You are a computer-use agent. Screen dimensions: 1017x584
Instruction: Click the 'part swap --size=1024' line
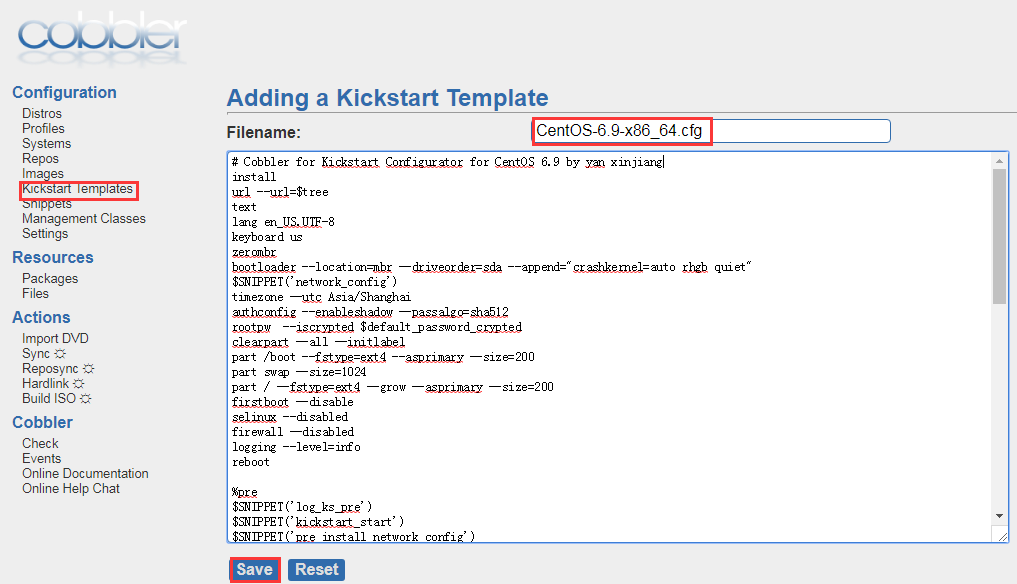point(298,372)
